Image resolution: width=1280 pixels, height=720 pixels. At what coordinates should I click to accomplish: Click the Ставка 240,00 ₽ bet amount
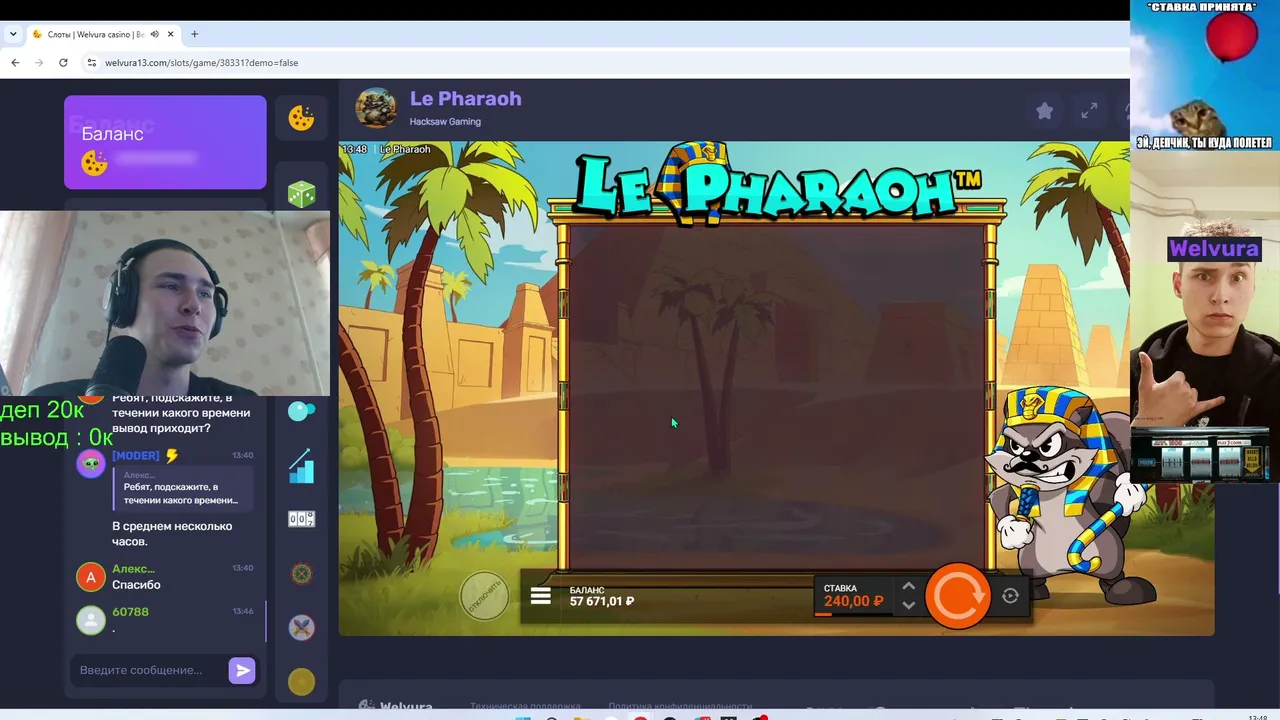pos(853,601)
